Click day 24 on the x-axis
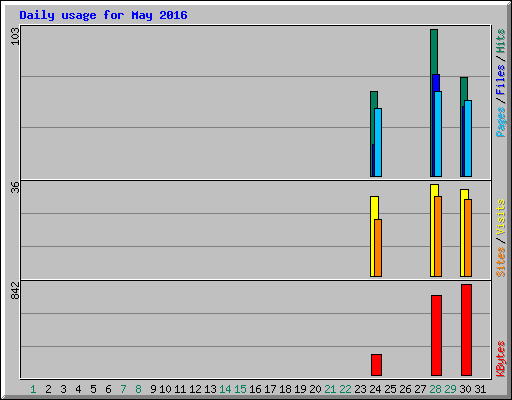This screenshot has width=512, height=400. point(375,389)
